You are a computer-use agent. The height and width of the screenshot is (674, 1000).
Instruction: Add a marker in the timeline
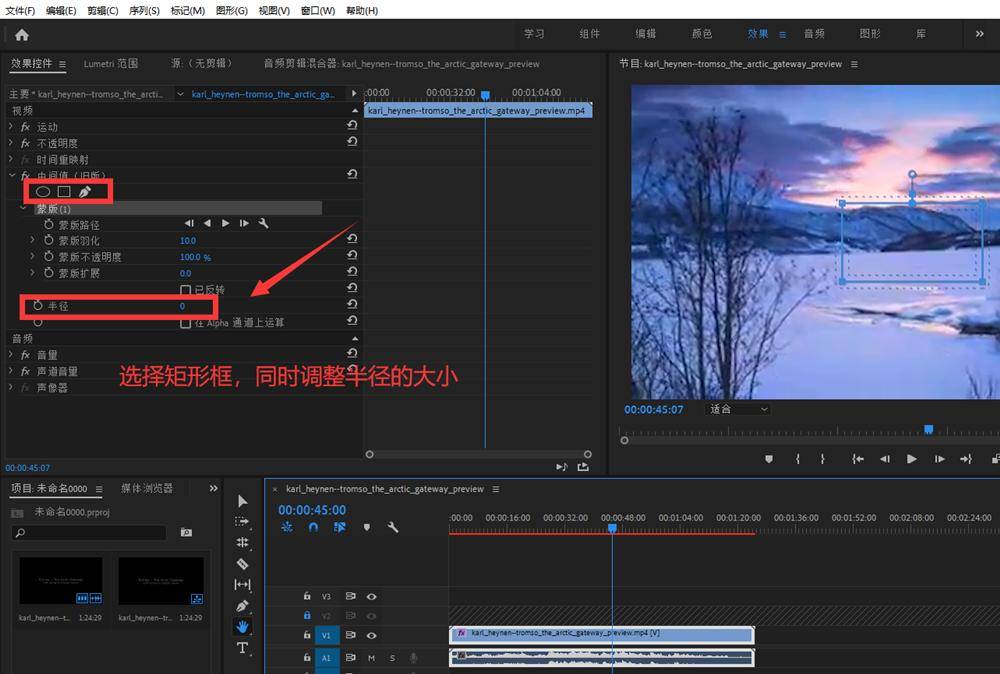(367, 527)
